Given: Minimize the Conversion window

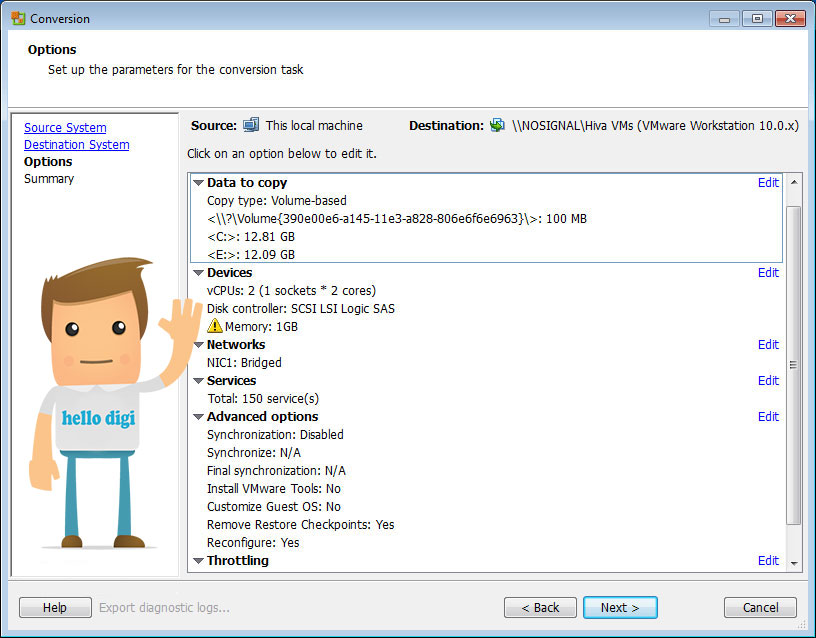Looking at the screenshot, I should [x=724, y=19].
